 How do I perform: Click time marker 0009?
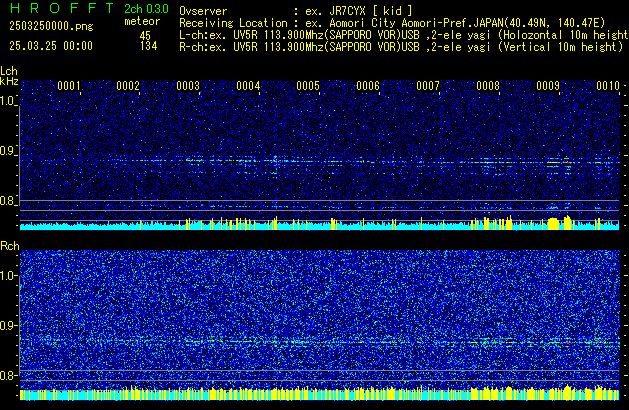(548, 86)
